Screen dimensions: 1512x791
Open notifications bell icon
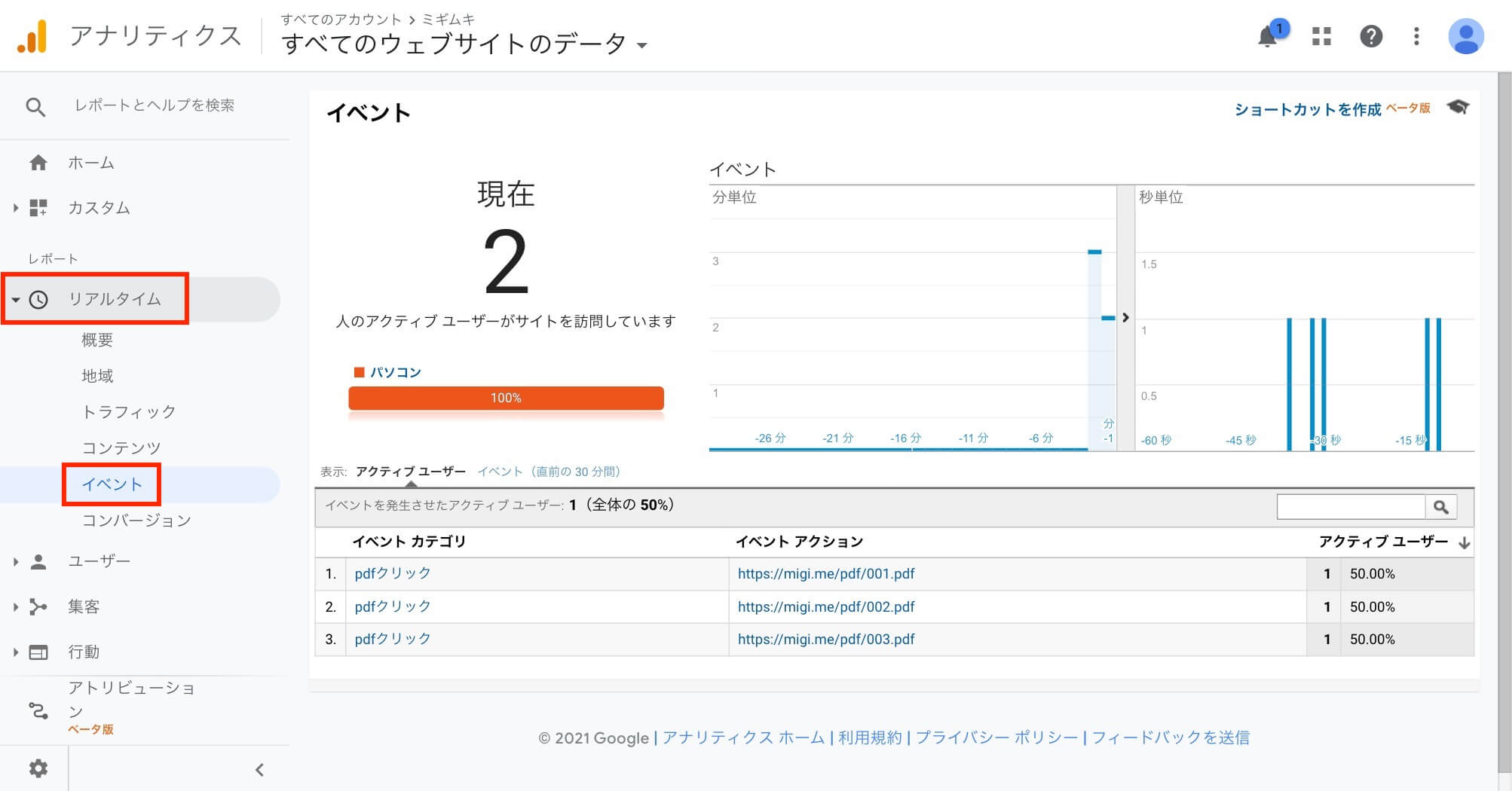click(x=1268, y=36)
